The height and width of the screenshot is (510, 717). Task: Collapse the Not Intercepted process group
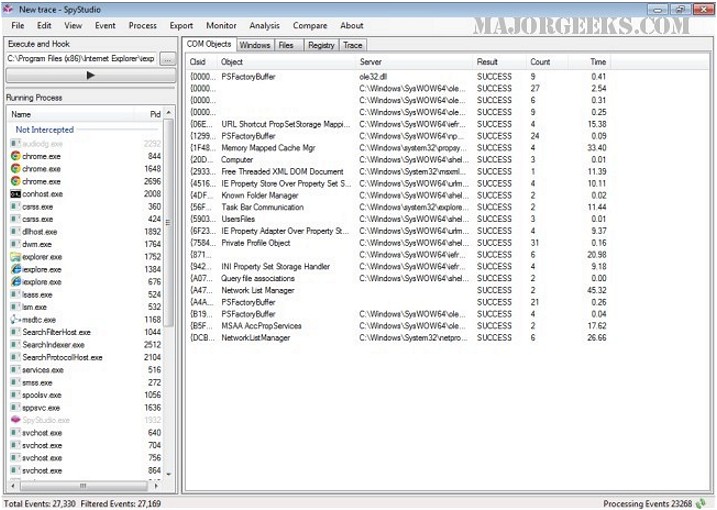pyautogui.click(x=44, y=129)
